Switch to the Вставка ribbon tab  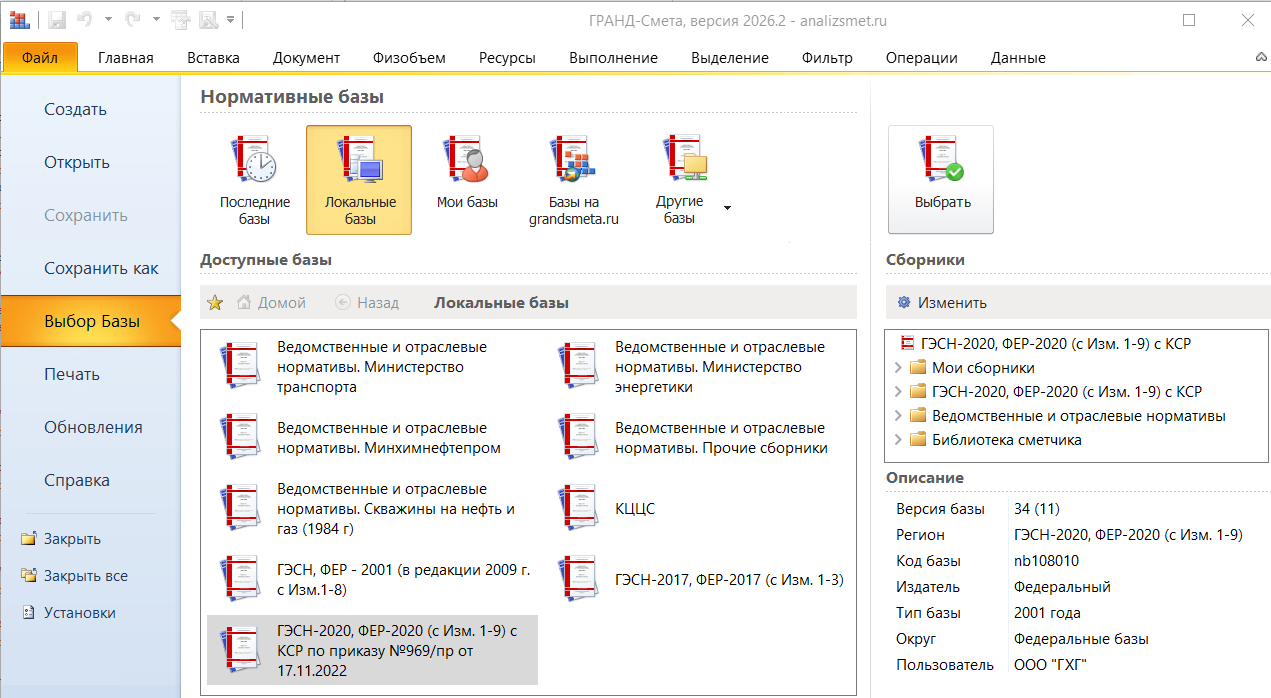point(213,57)
